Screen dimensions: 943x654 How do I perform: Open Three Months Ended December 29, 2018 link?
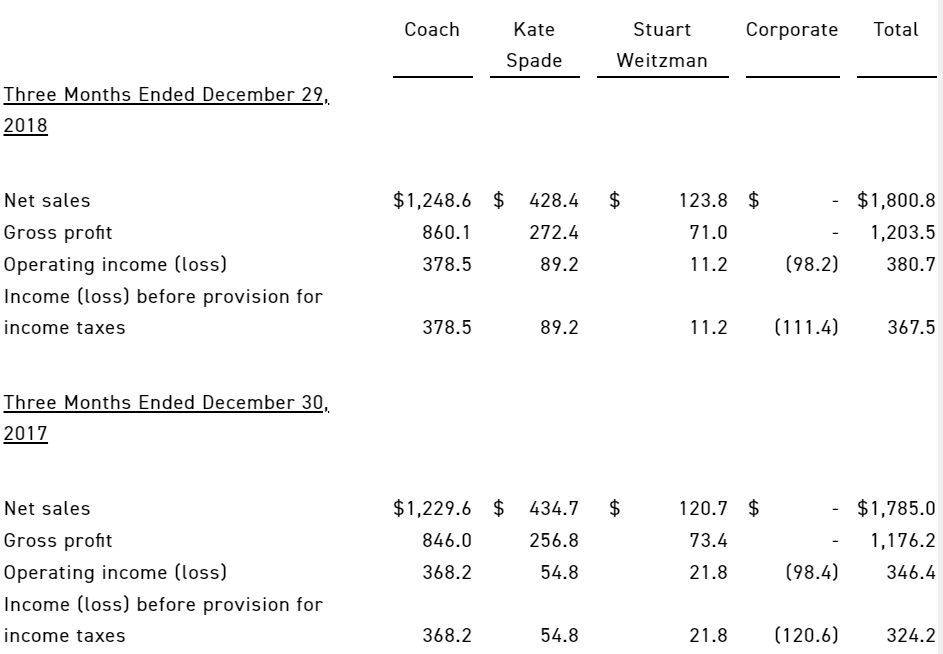(166, 110)
